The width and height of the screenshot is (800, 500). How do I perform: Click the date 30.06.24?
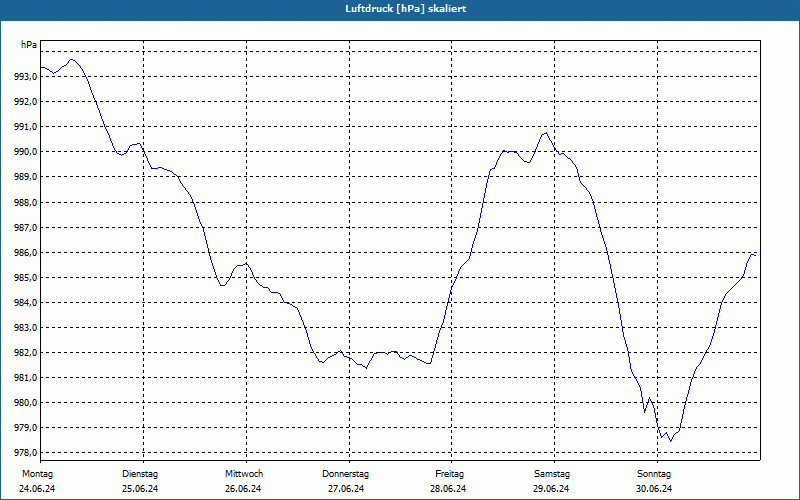pyautogui.click(x=654, y=489)
